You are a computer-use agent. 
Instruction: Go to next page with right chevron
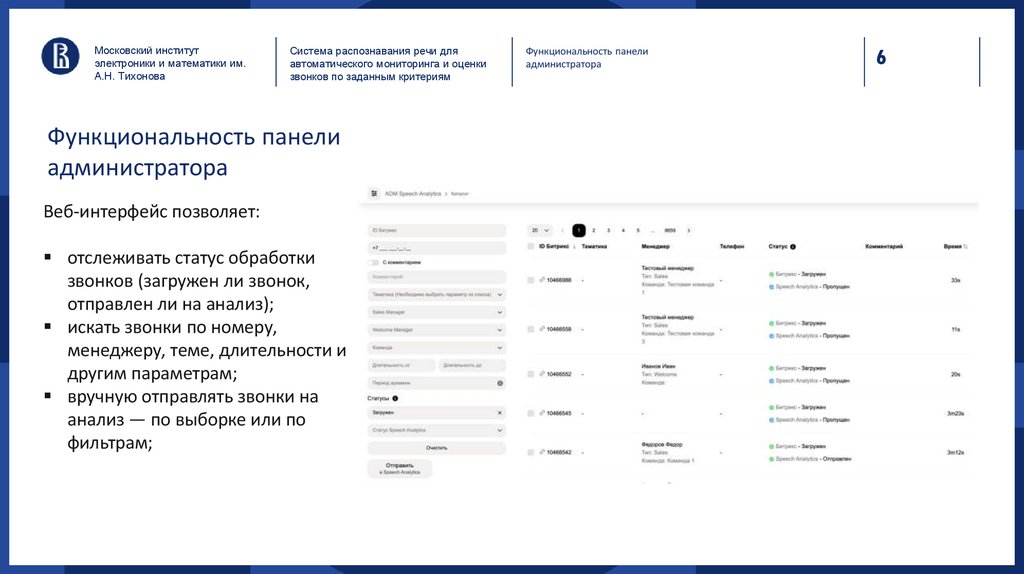(688, 231)
